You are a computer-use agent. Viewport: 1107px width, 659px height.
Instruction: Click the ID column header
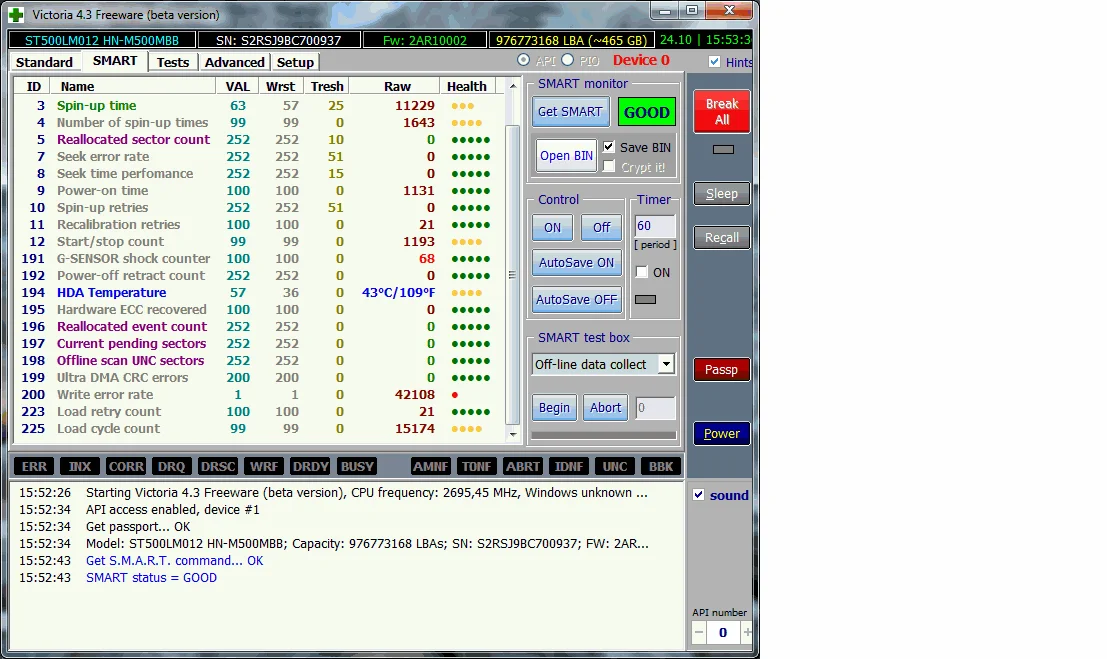33,86
